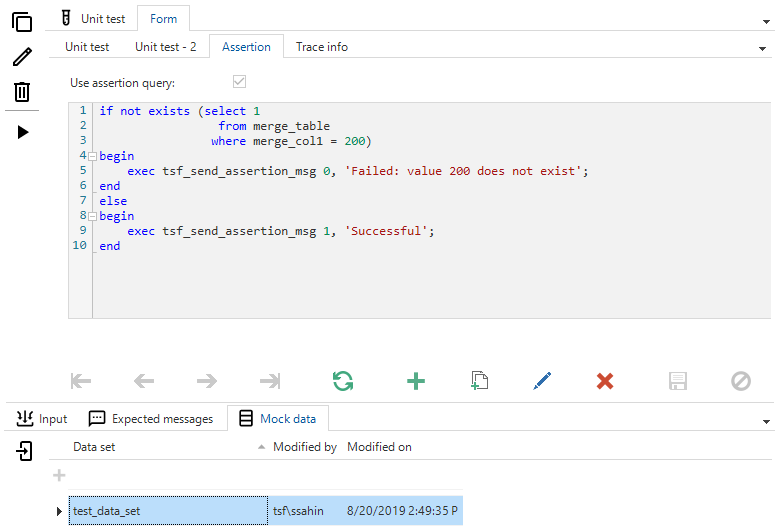775x532 pixels.
Task: Open the inner Unit test tab
Action: pyautogui.click(x=87, y=47)
